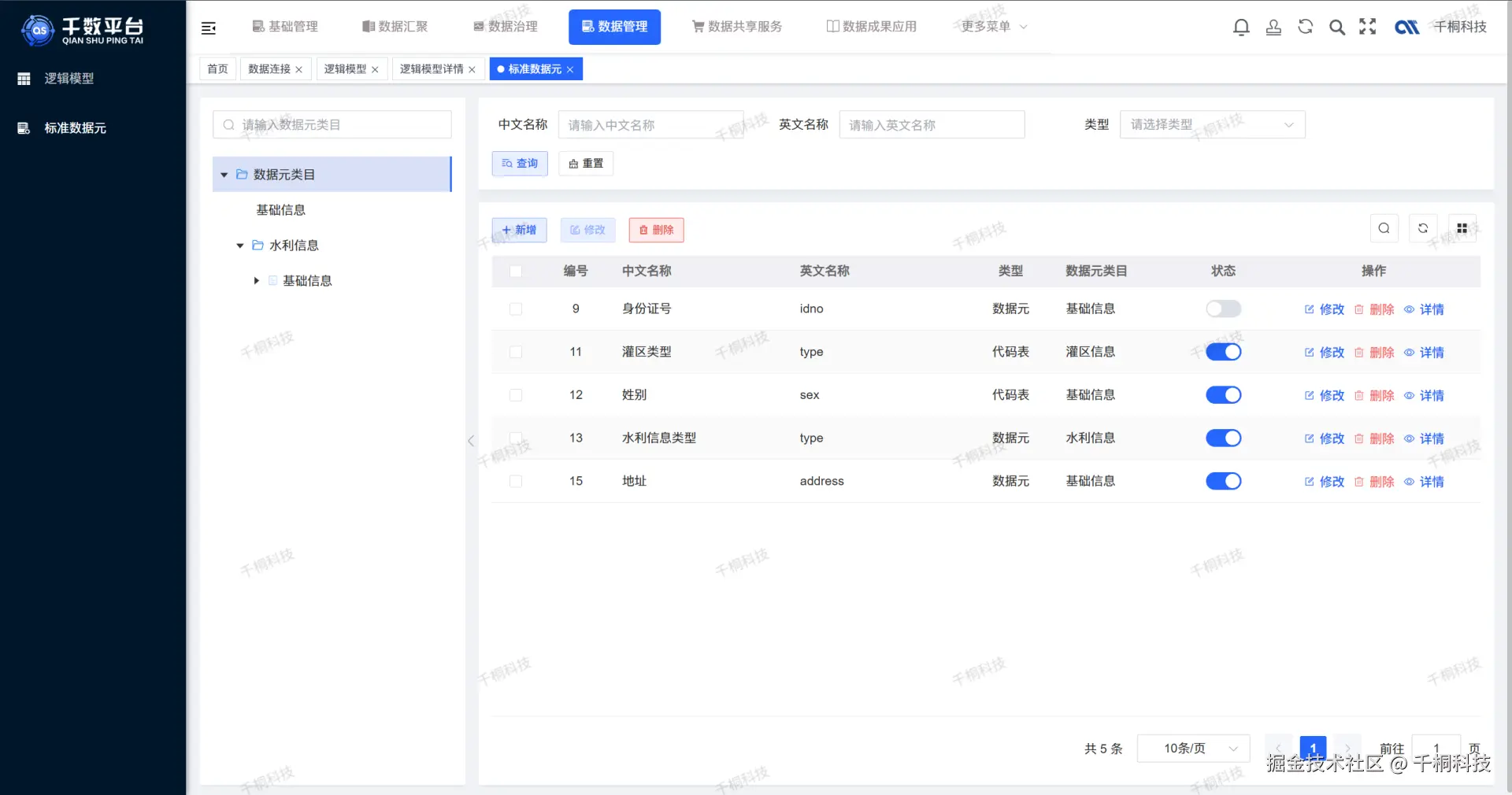The height and width of the screenshot is (795, 1512).
Task: Click the 新增 add button
Action: 520,230
